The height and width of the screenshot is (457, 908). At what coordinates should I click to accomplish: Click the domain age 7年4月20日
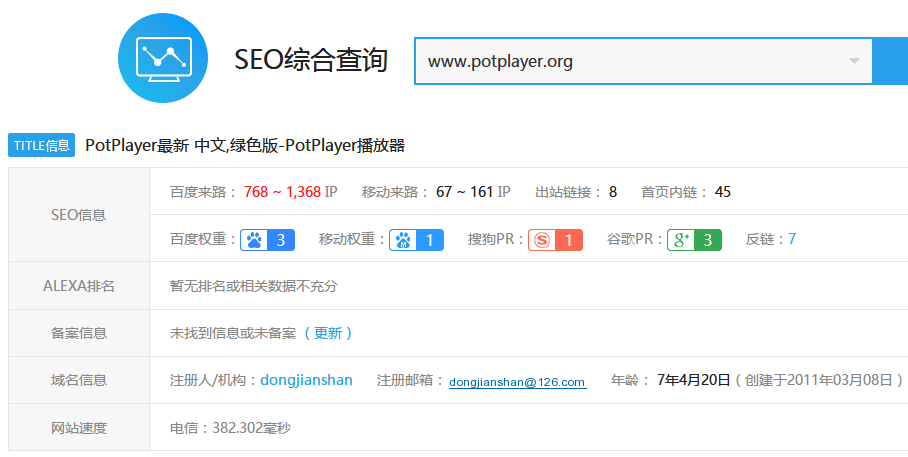694,380
